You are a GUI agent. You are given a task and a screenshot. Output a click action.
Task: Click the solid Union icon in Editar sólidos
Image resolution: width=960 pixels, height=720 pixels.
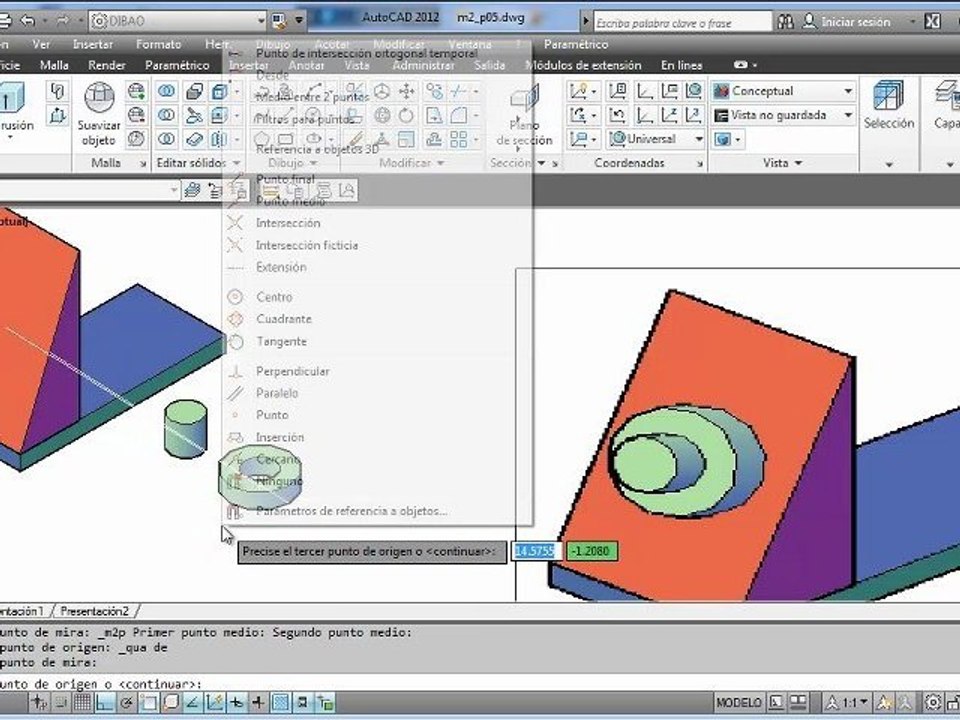(166, 91)
